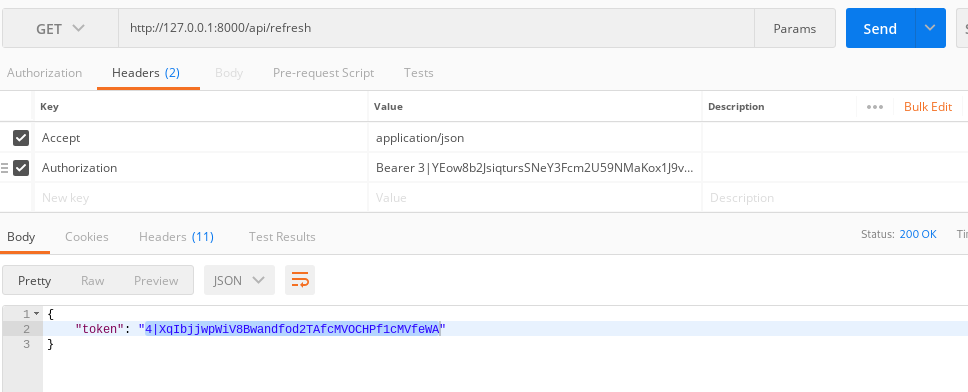Toggle the line wrap icon
The width and height of the screenshot is (968, 392).
(300, 280)
